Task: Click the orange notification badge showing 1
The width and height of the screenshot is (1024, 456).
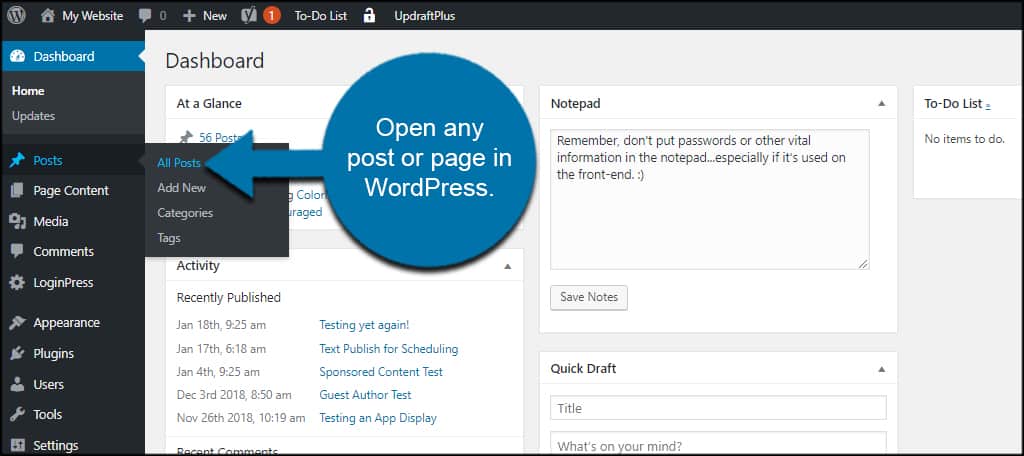Action: 272,16
